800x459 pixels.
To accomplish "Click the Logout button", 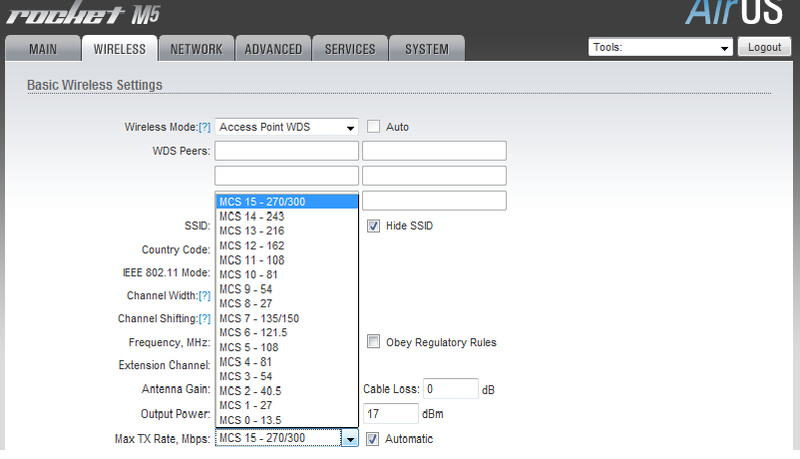I will point(764,47).
